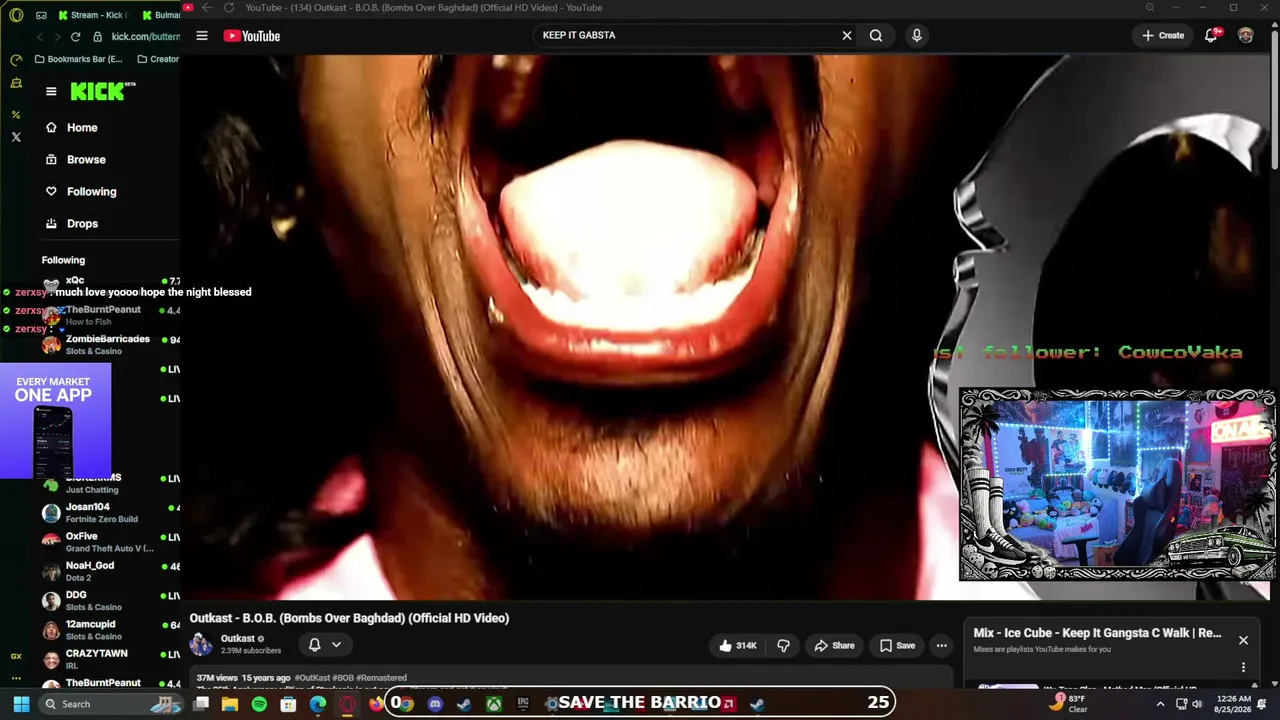Go back in the YouTube window

[207, 8]
